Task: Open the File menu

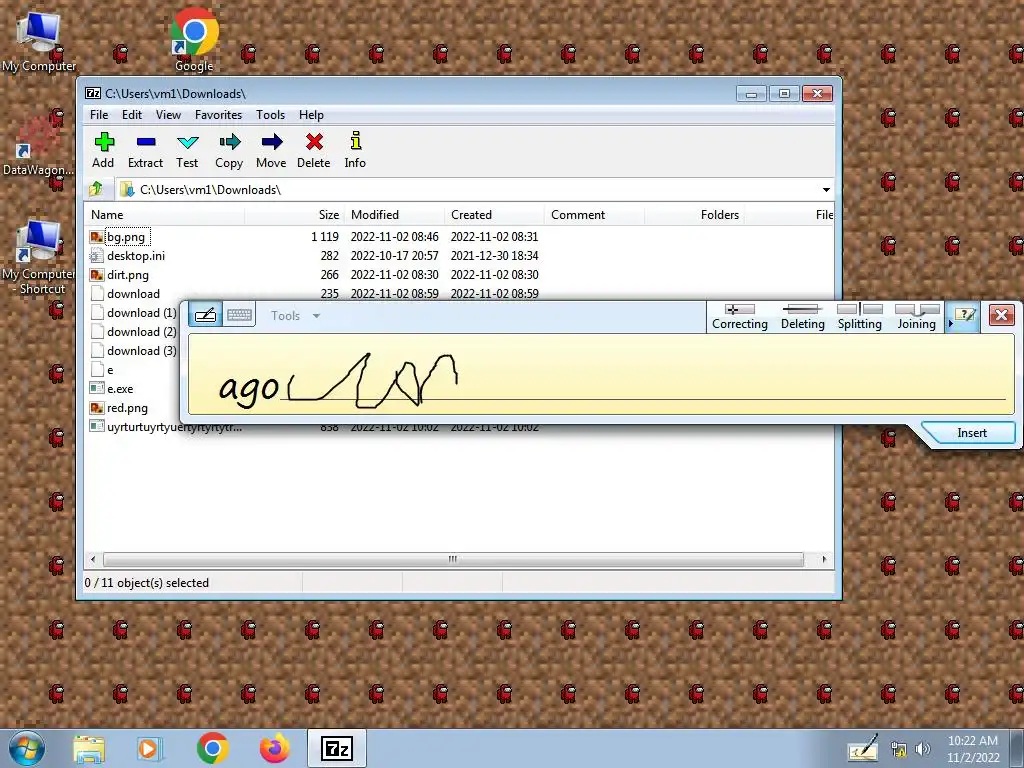Action: pyautogui.click(x=99, y=115)
